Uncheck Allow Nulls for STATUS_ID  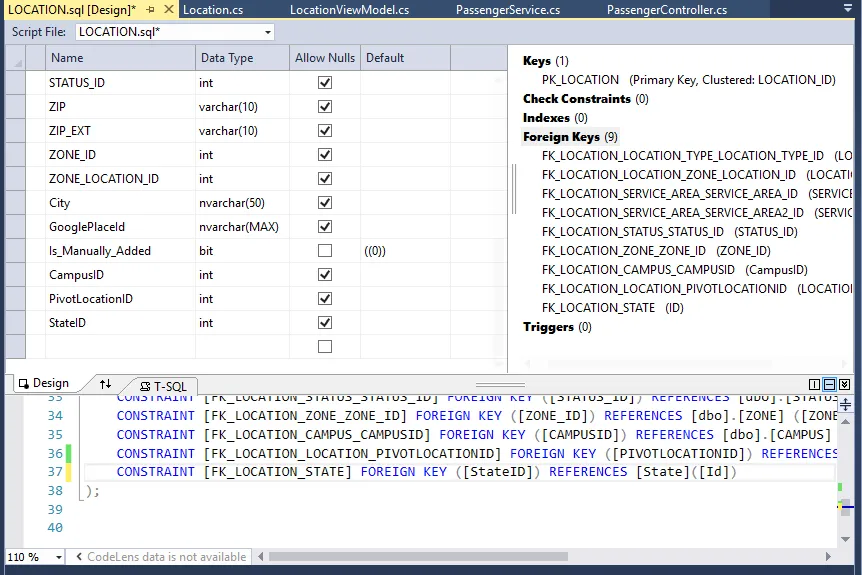325,83
